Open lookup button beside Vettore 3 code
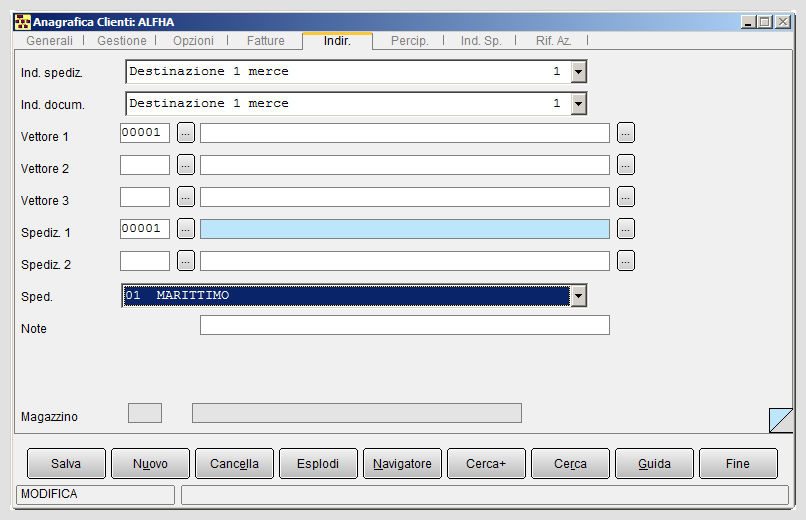The height and width of the screenshot is (520, 806). click(186, 197)
